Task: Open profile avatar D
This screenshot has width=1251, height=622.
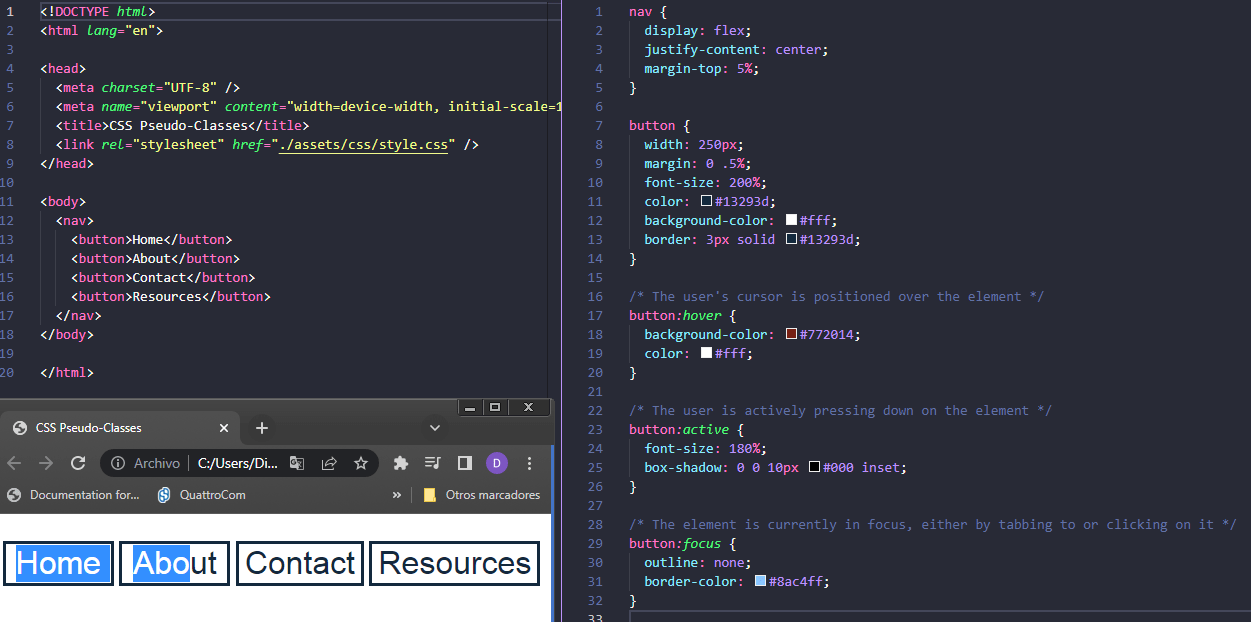Action: click(497, 463)
